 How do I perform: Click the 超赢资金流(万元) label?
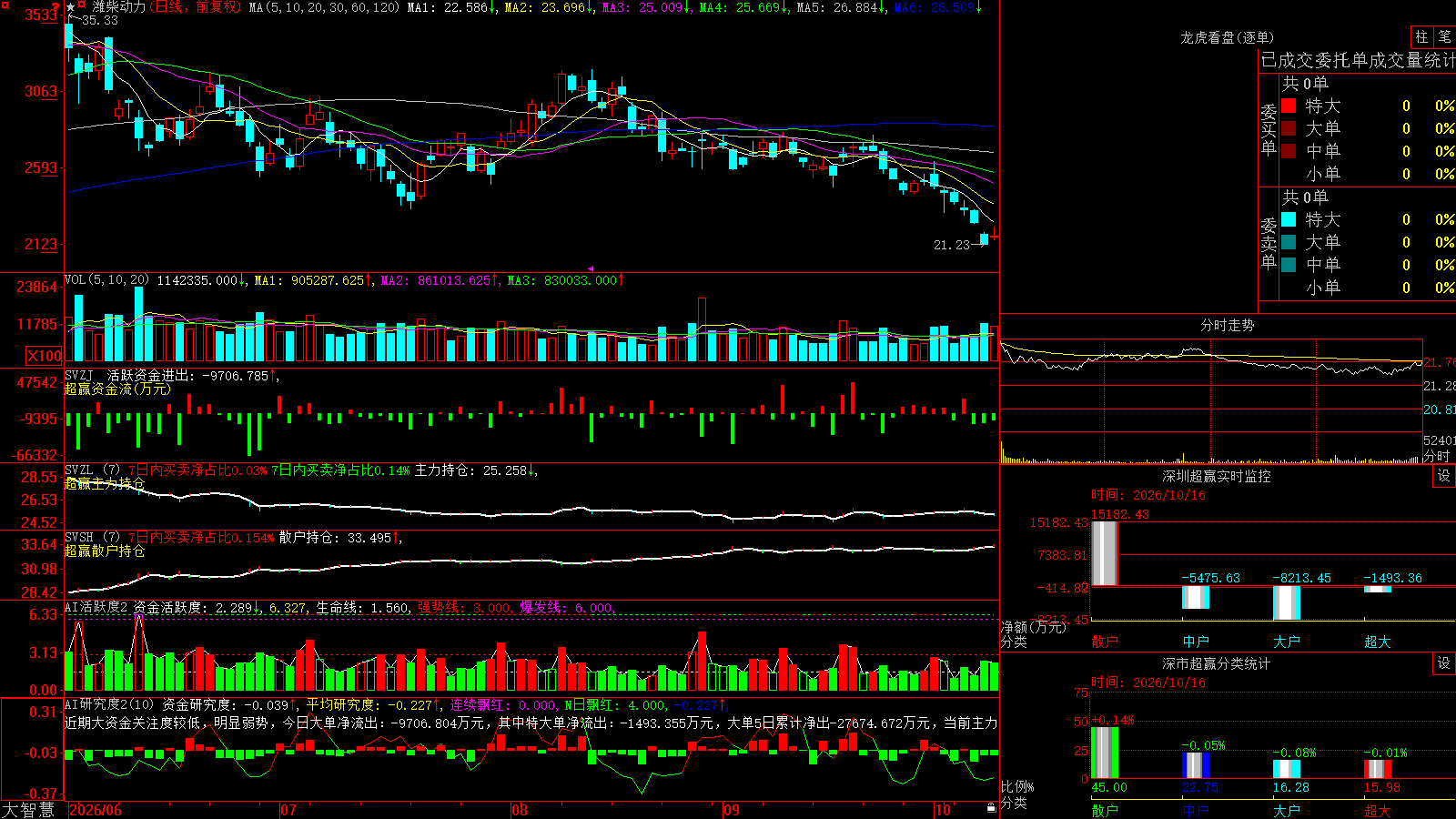pyautogui.click(x=117, y=389)
